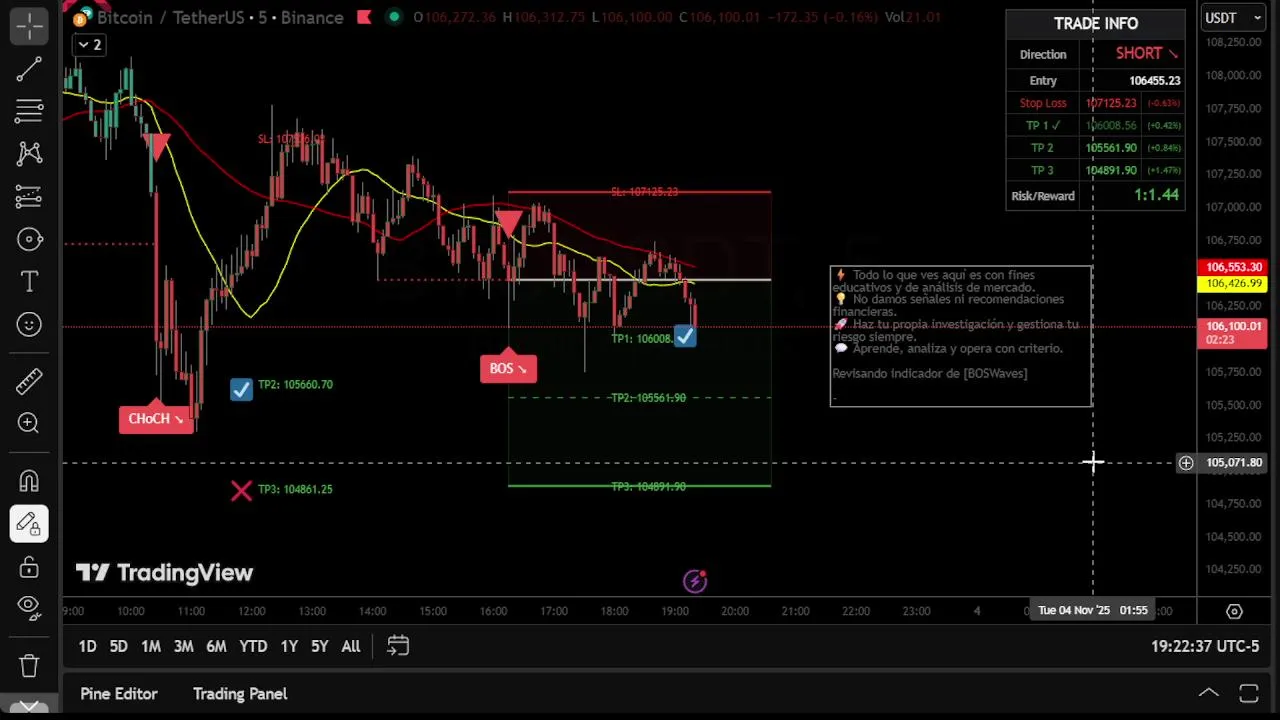Select the 5D date range
The height and width of the screenshot is (720, 1280).
coord(118,646)
